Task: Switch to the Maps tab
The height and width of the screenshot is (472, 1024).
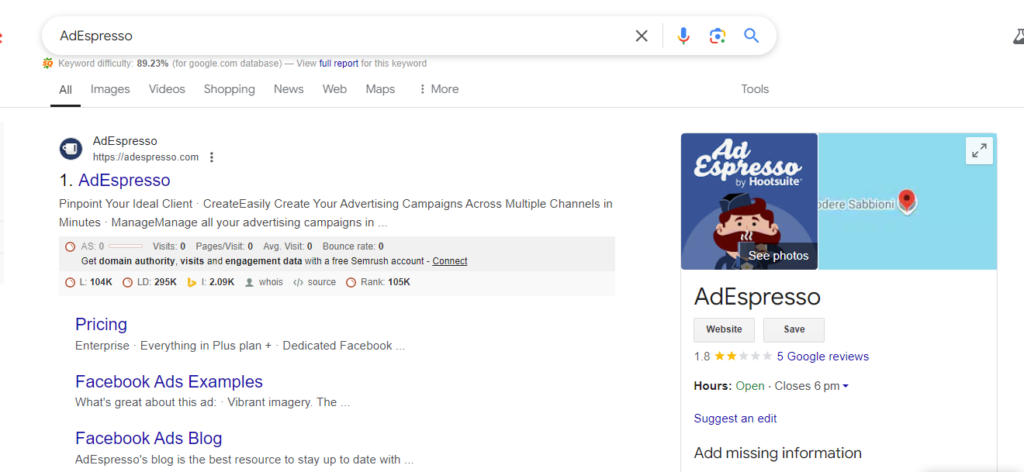Action: [x=380, y=89]
